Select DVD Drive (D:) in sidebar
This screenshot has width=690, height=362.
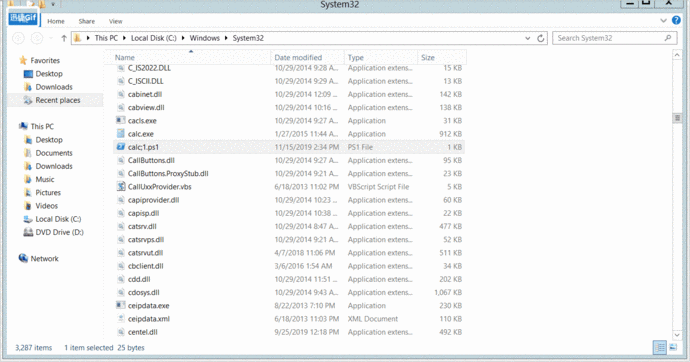click(59, 232)
